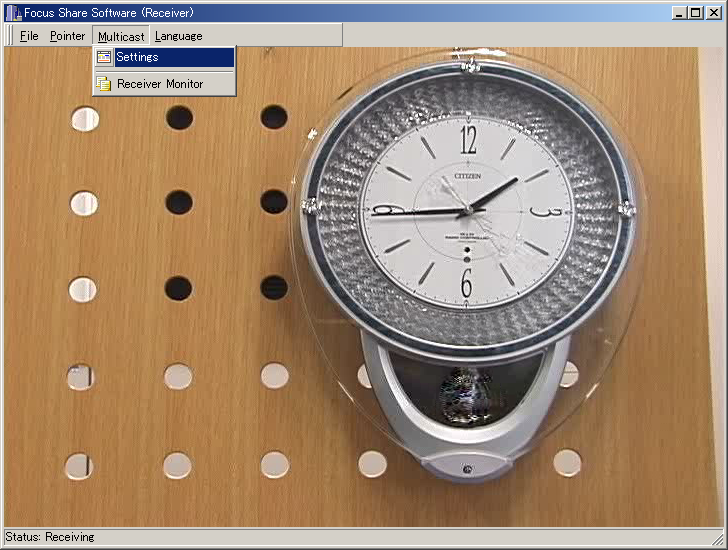Open the File menu
This screenshot has height=550, width=728.
[x=29, y=36]
